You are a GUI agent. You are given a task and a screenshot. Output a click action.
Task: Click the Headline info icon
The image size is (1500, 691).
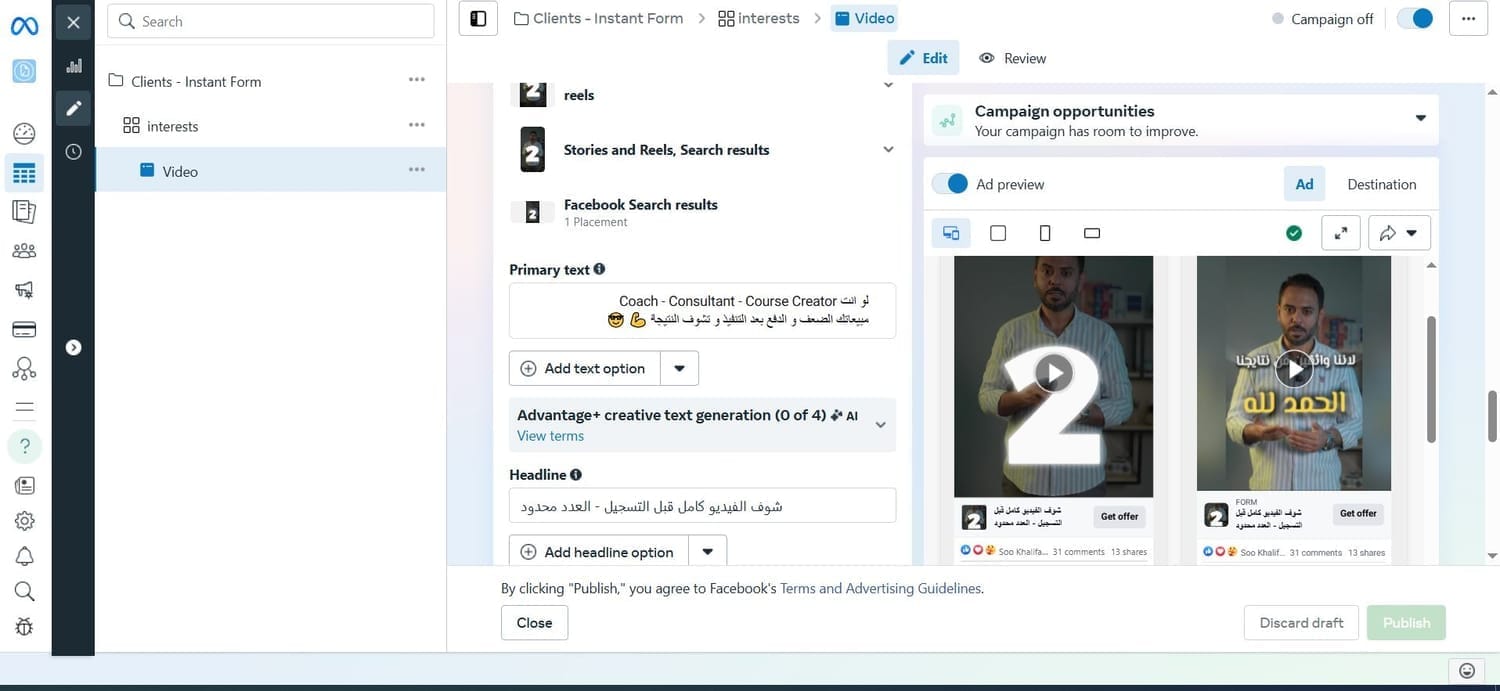[x=576, y=475]
